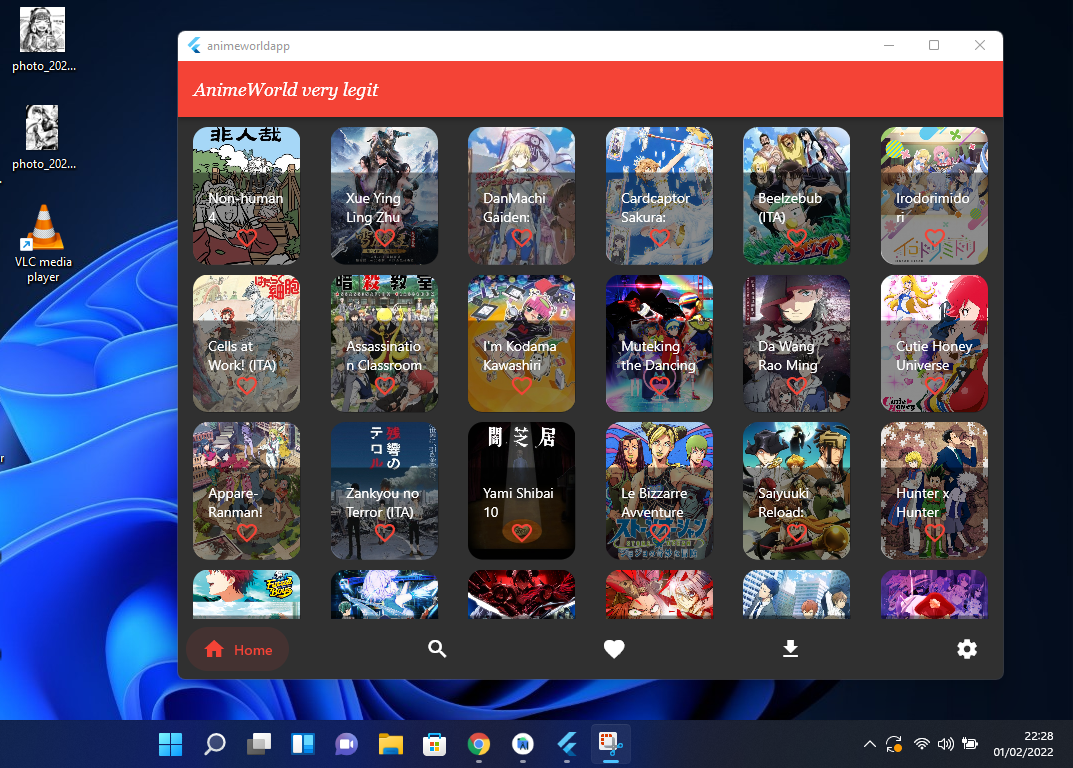Viewport: 1073px width, 768px height.
Task: Open the Xue Ying Ling Zhu title
Action: pyautogui.click(x=373, y=207)
